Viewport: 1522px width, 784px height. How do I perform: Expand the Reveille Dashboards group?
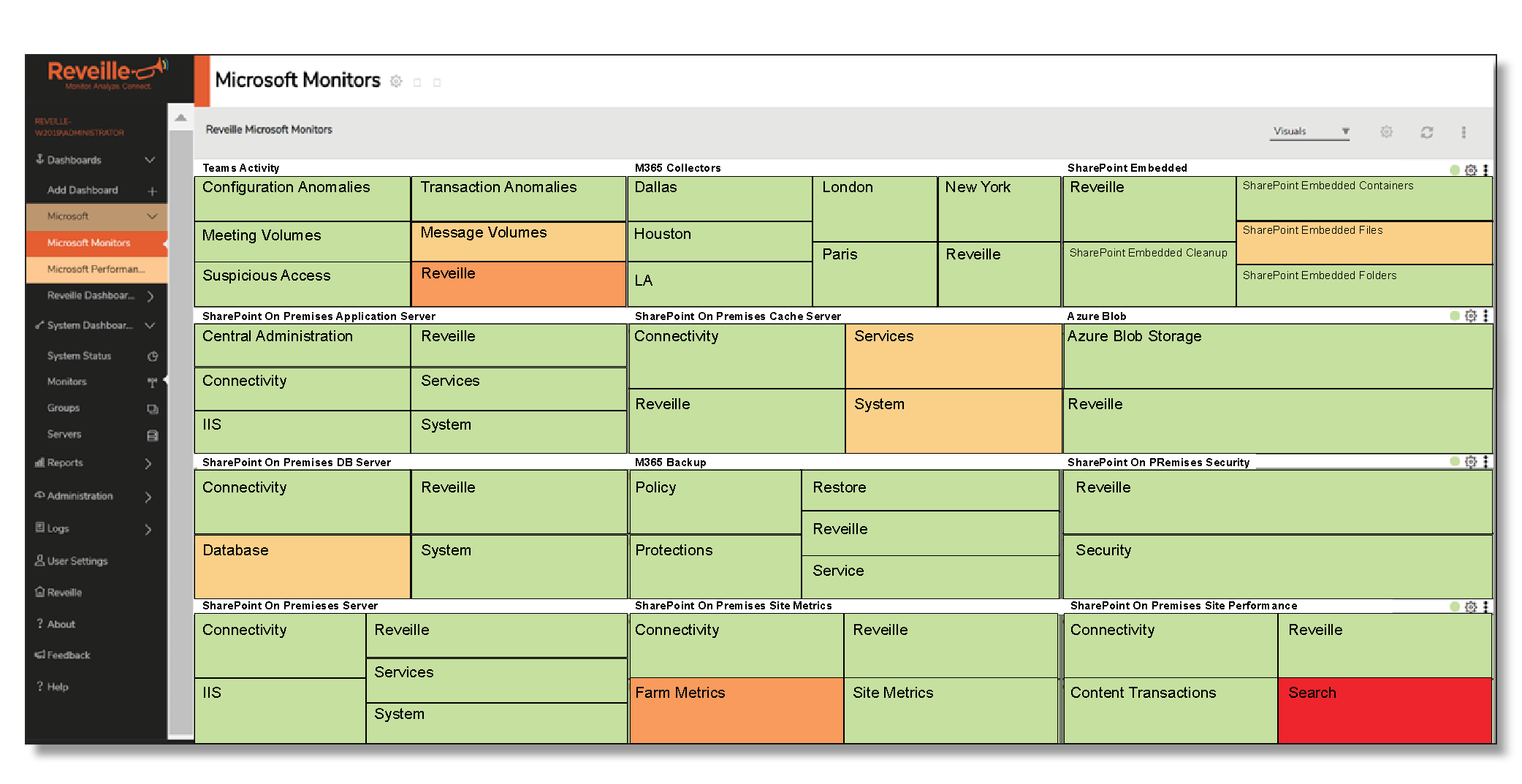pyautogui.click(x=150, y=296)
